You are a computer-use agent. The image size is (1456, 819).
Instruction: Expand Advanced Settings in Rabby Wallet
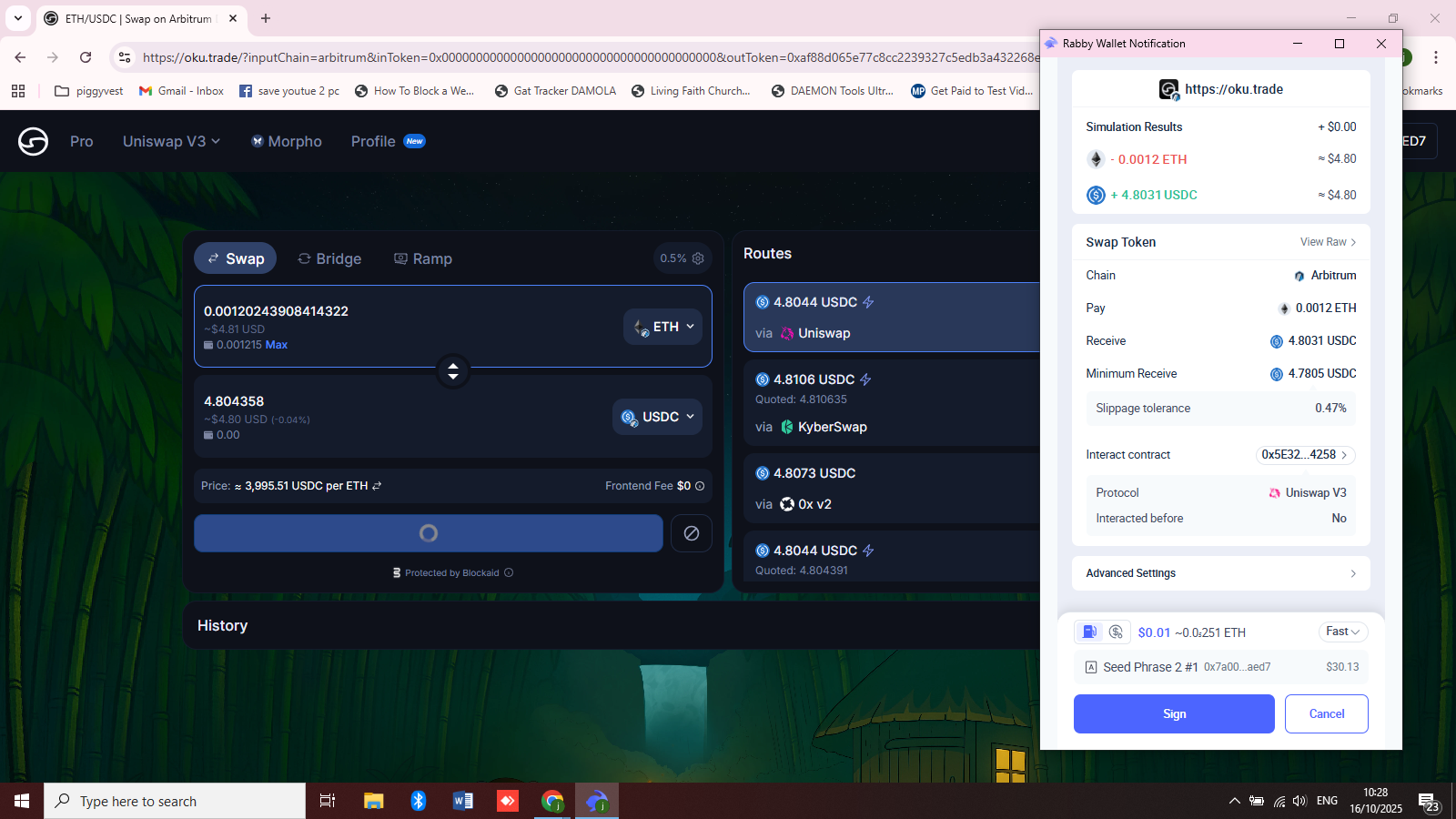[x=1220, y=573]
